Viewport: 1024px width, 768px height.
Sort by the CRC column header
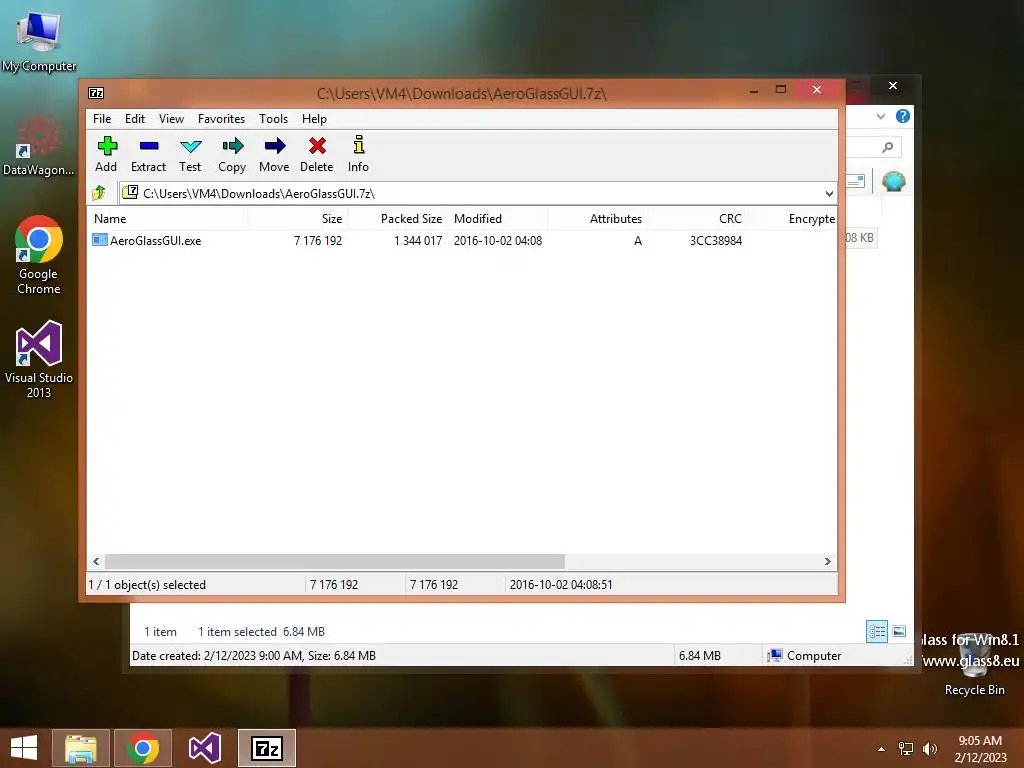coord(697,219)
